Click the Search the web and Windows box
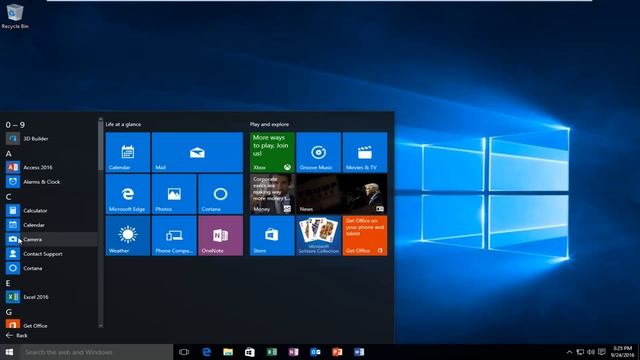This screenshot has width=640, height=360. 96,352
